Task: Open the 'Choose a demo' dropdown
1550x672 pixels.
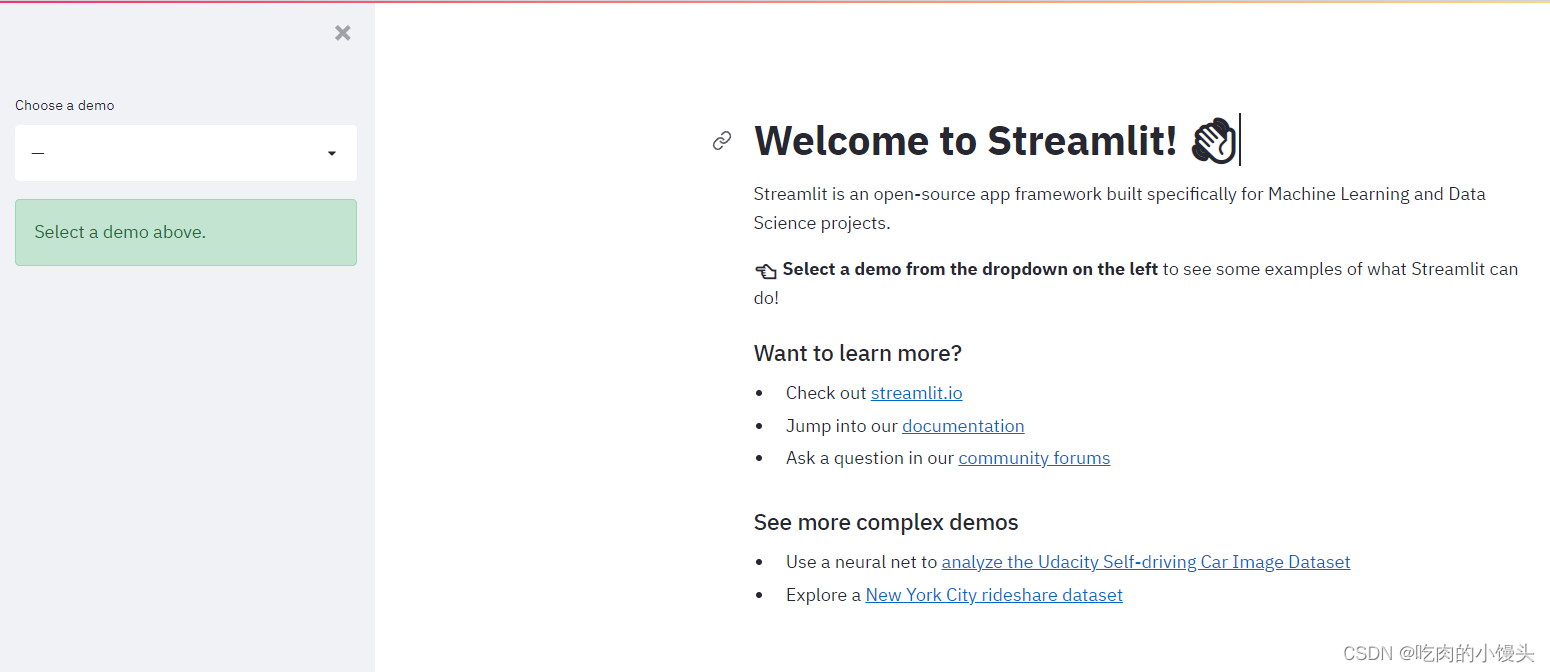Action: point(186,153)
